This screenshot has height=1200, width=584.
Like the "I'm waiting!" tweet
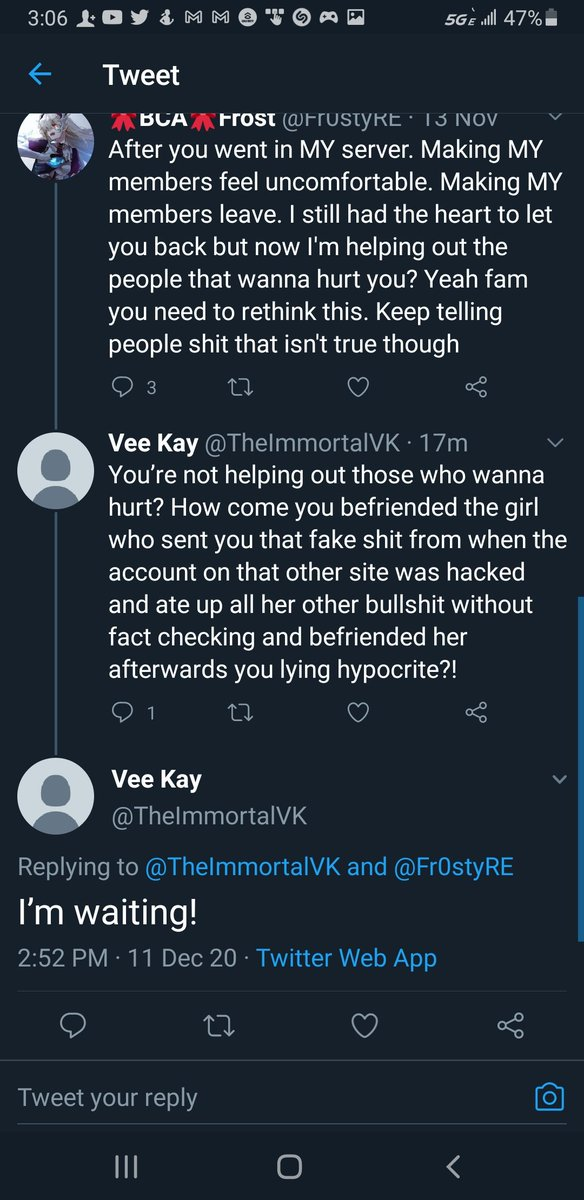(365, 1025)
